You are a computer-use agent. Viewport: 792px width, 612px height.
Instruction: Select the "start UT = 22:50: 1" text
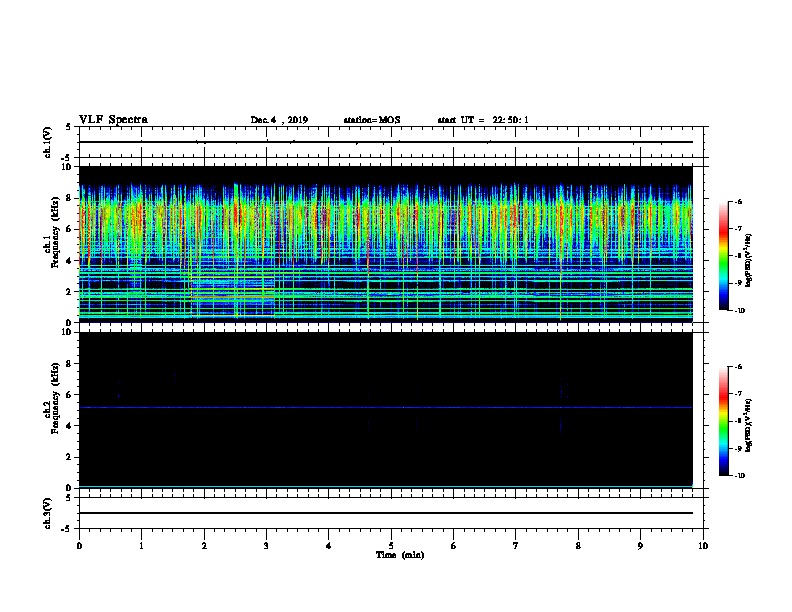click(483, 120)
